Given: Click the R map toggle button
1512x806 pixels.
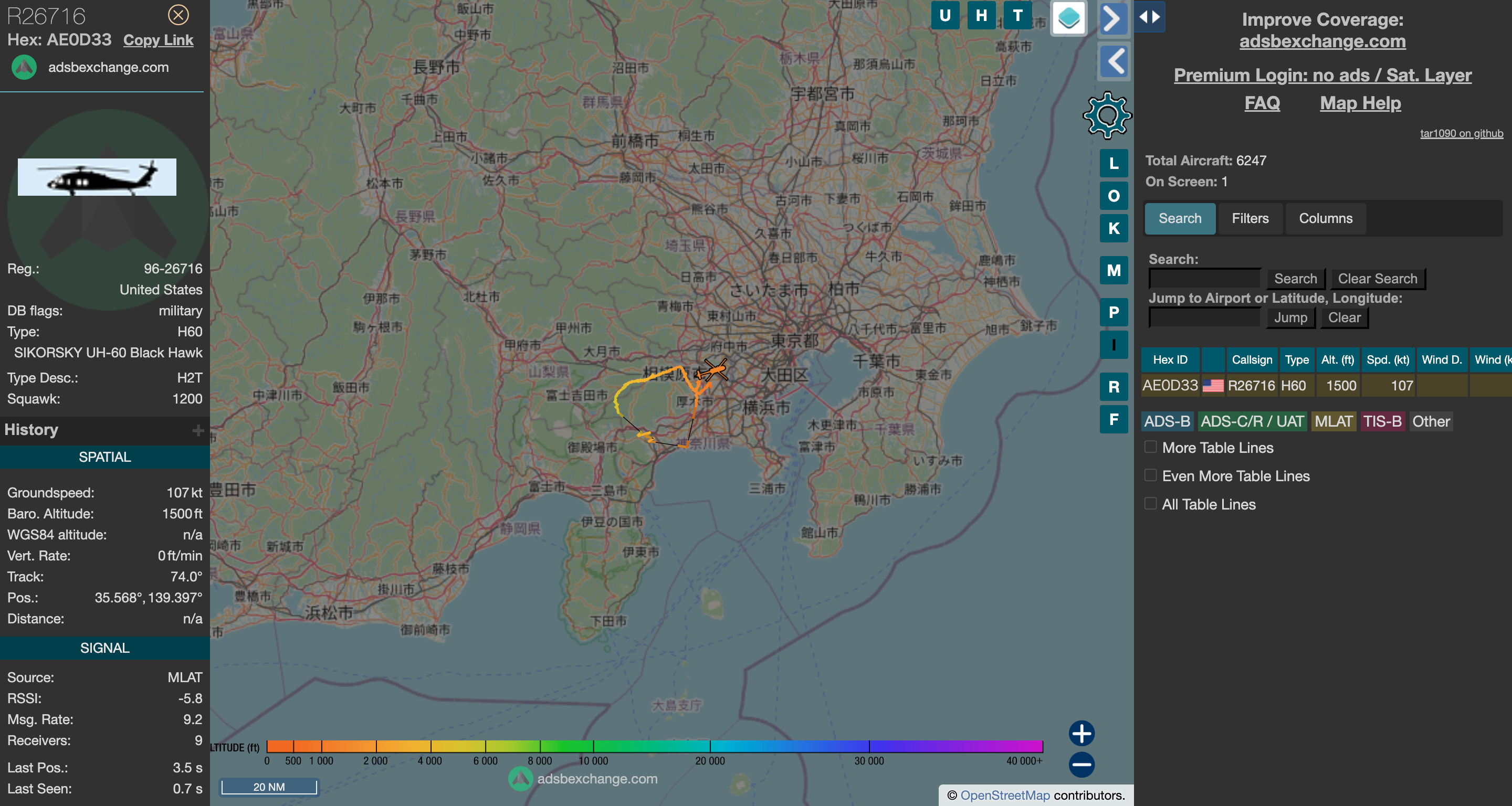Looking at the screenshot, I should (1114, 387).
